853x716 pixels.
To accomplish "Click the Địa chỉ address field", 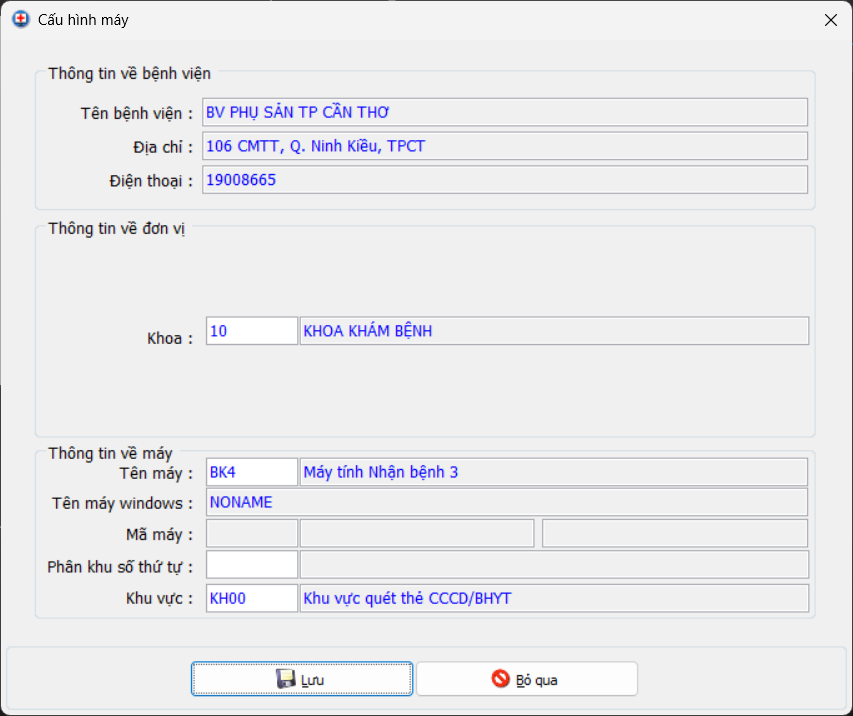I will tap(505, 146).
